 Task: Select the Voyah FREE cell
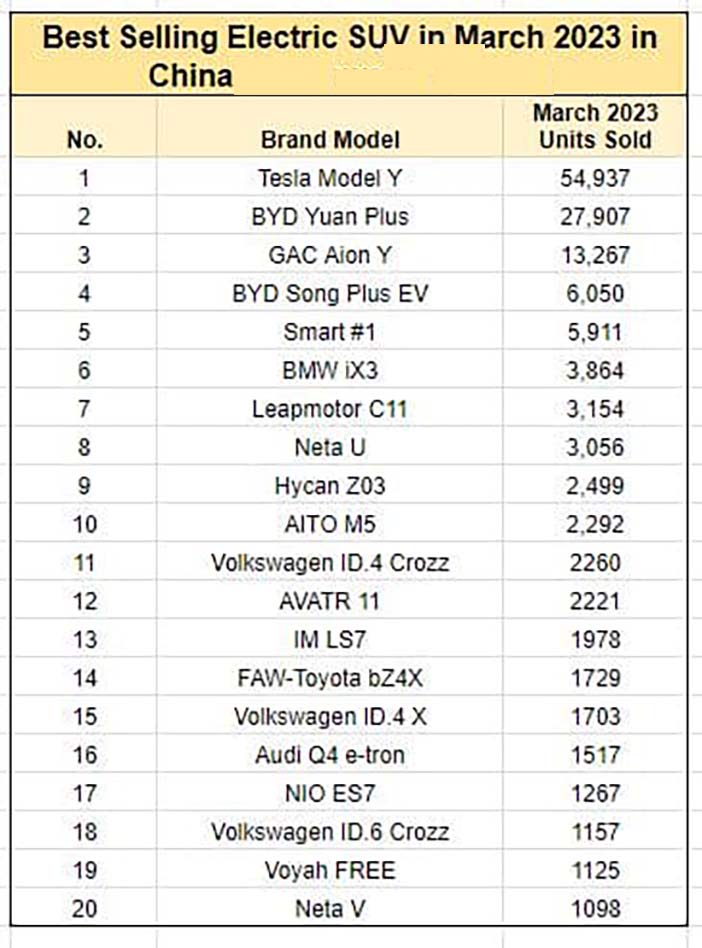[x=330, y=870]
